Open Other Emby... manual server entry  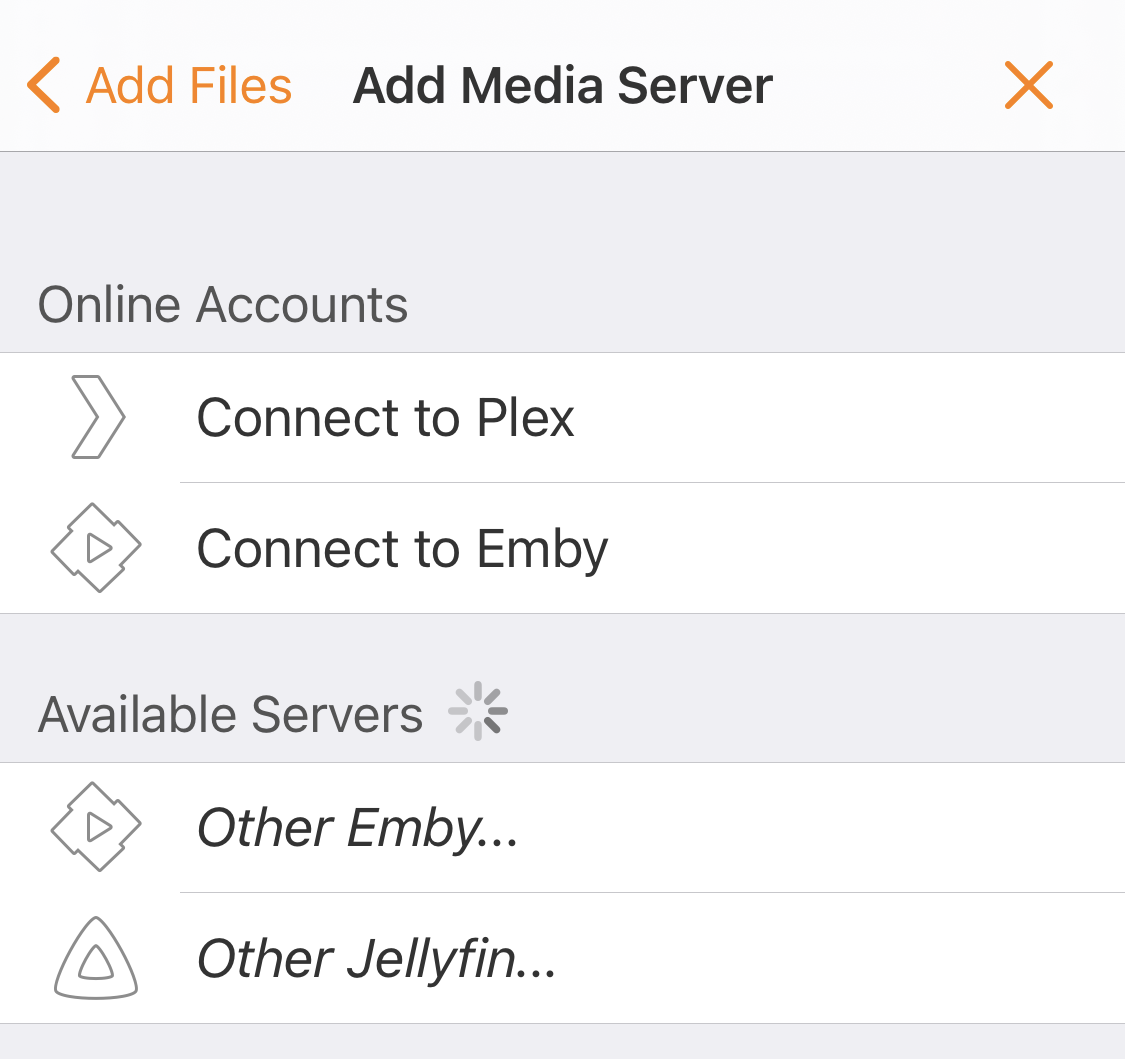point(357,829)
